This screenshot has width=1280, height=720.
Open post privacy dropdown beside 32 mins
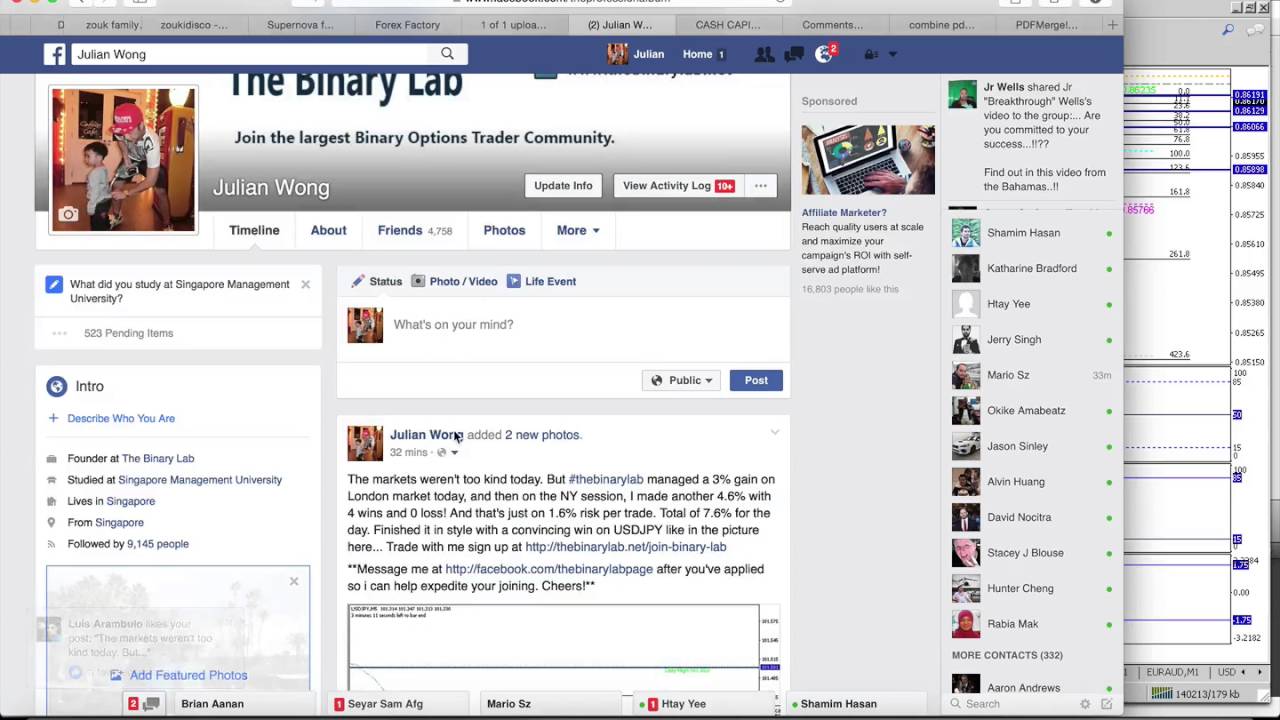coord(447,452)
